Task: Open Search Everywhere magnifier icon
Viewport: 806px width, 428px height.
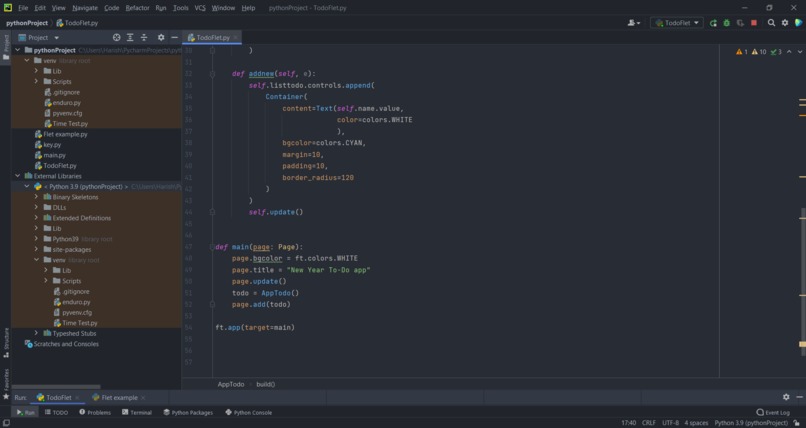Action: coord(771,23)
